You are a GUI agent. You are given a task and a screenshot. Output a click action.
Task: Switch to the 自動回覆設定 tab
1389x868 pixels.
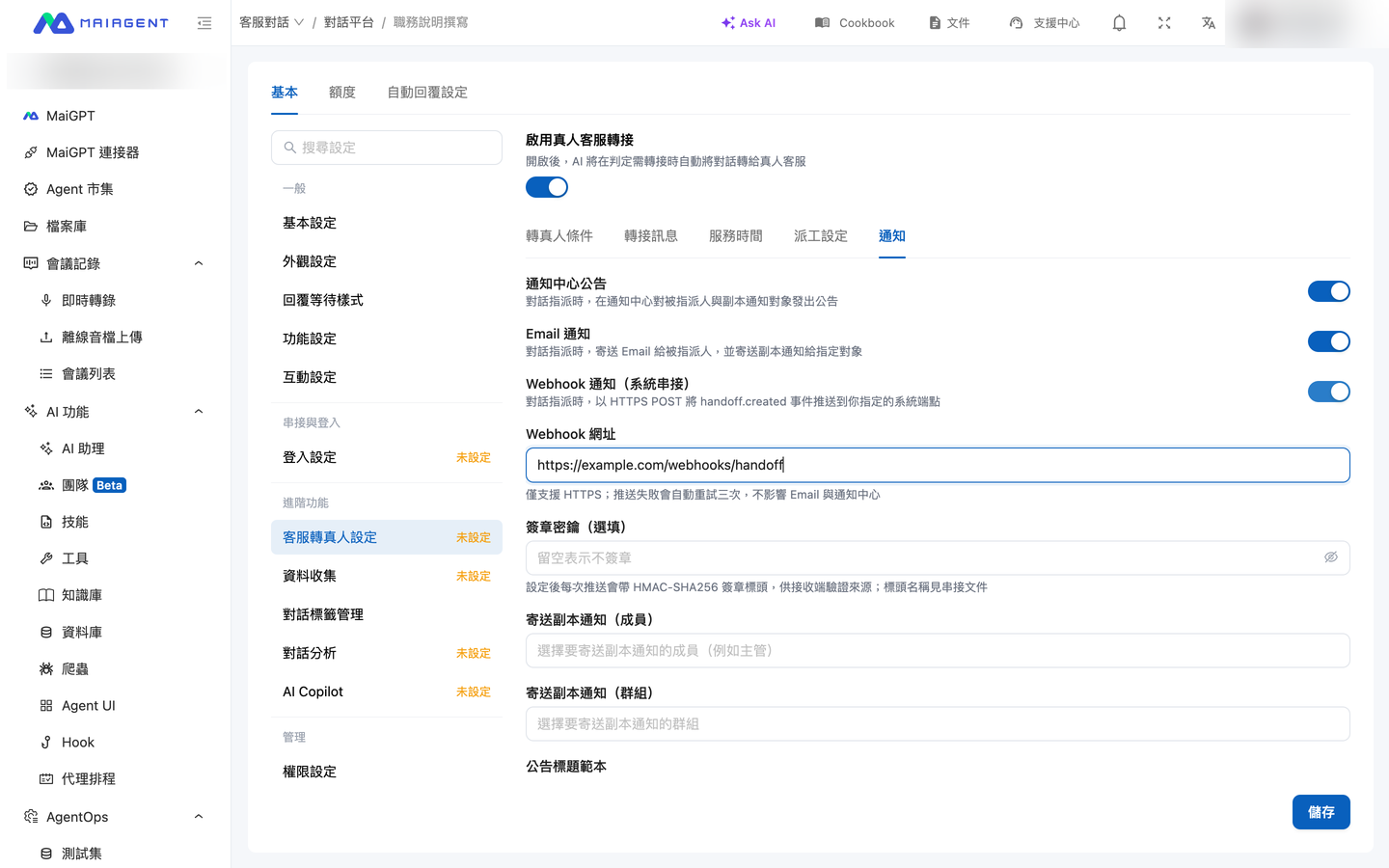pyautogui.click(x=427, y=93)
